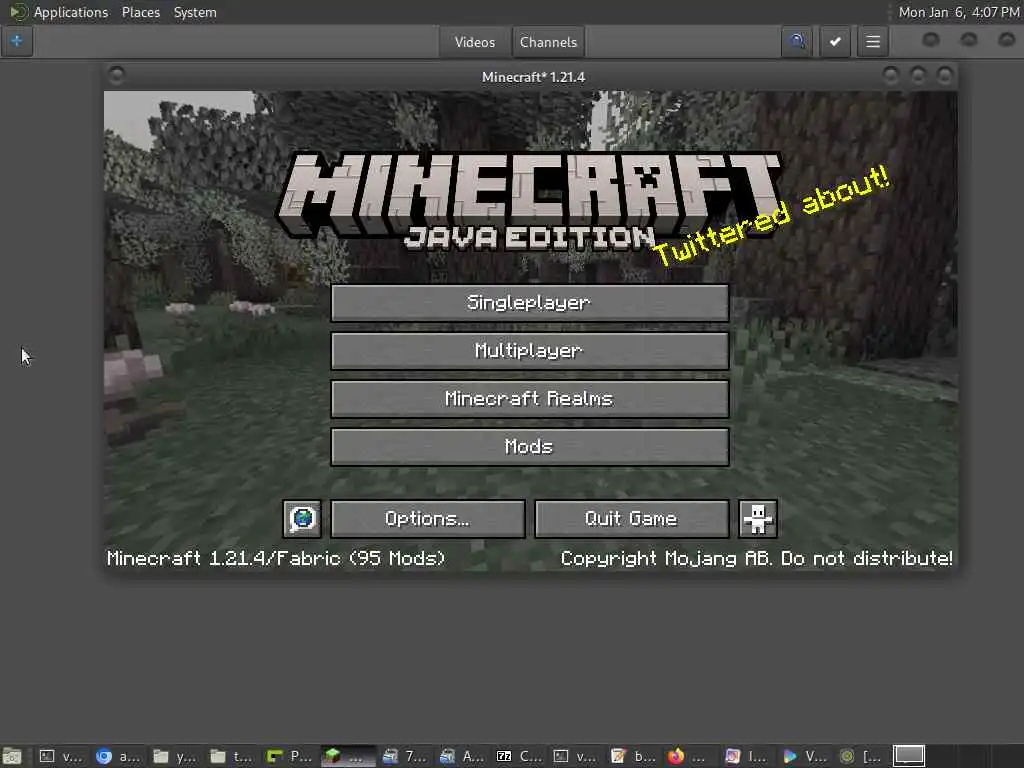Click the workspace switcher box in taskbar
Viewport: 1024px width, 768px height.
[x=909, y=756]
